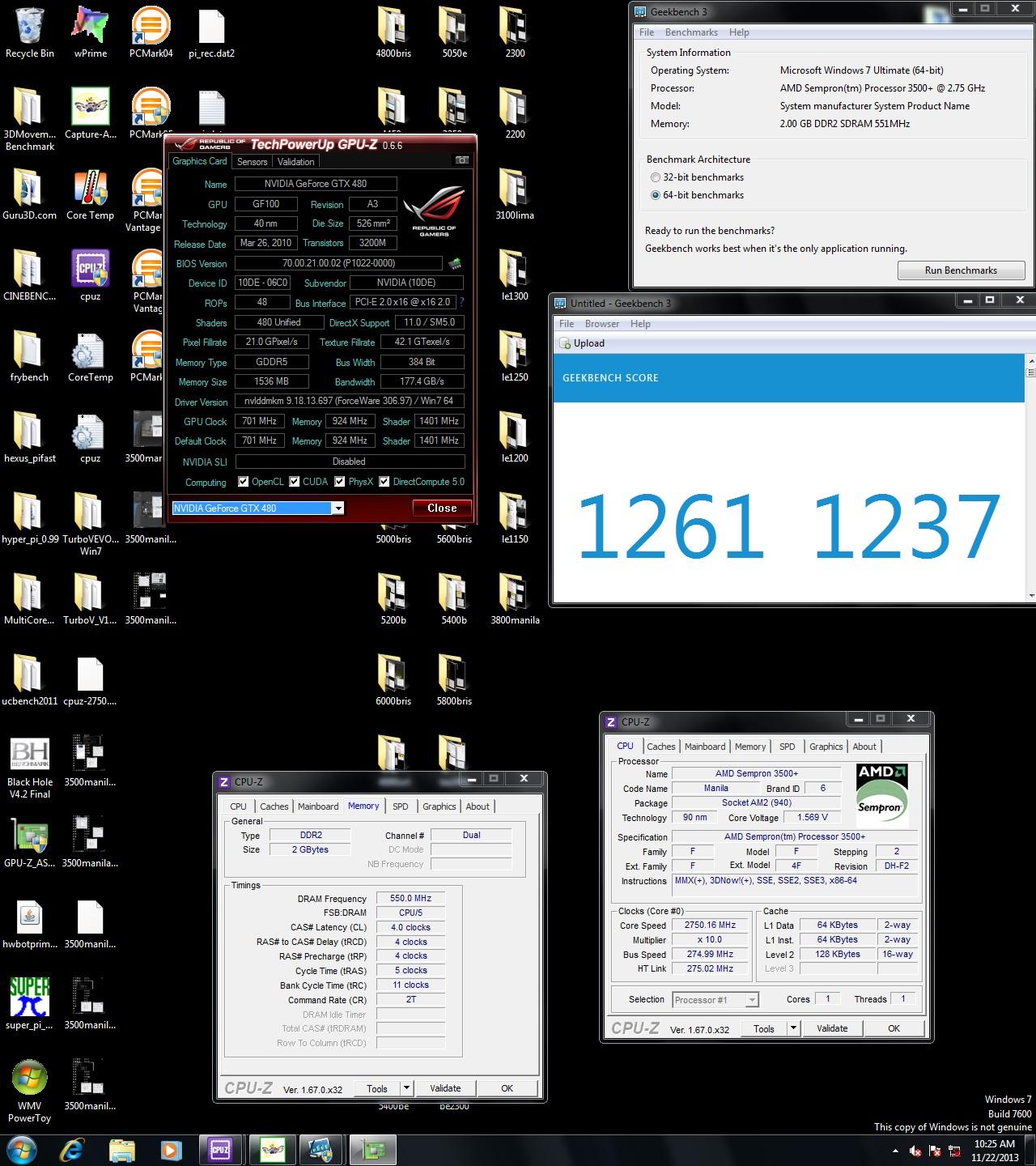This screenshot has height=1166, width=1036.
Task: Click the red Close button in GPU-Z
Action: pyautogui.click(x=442, y=509)
